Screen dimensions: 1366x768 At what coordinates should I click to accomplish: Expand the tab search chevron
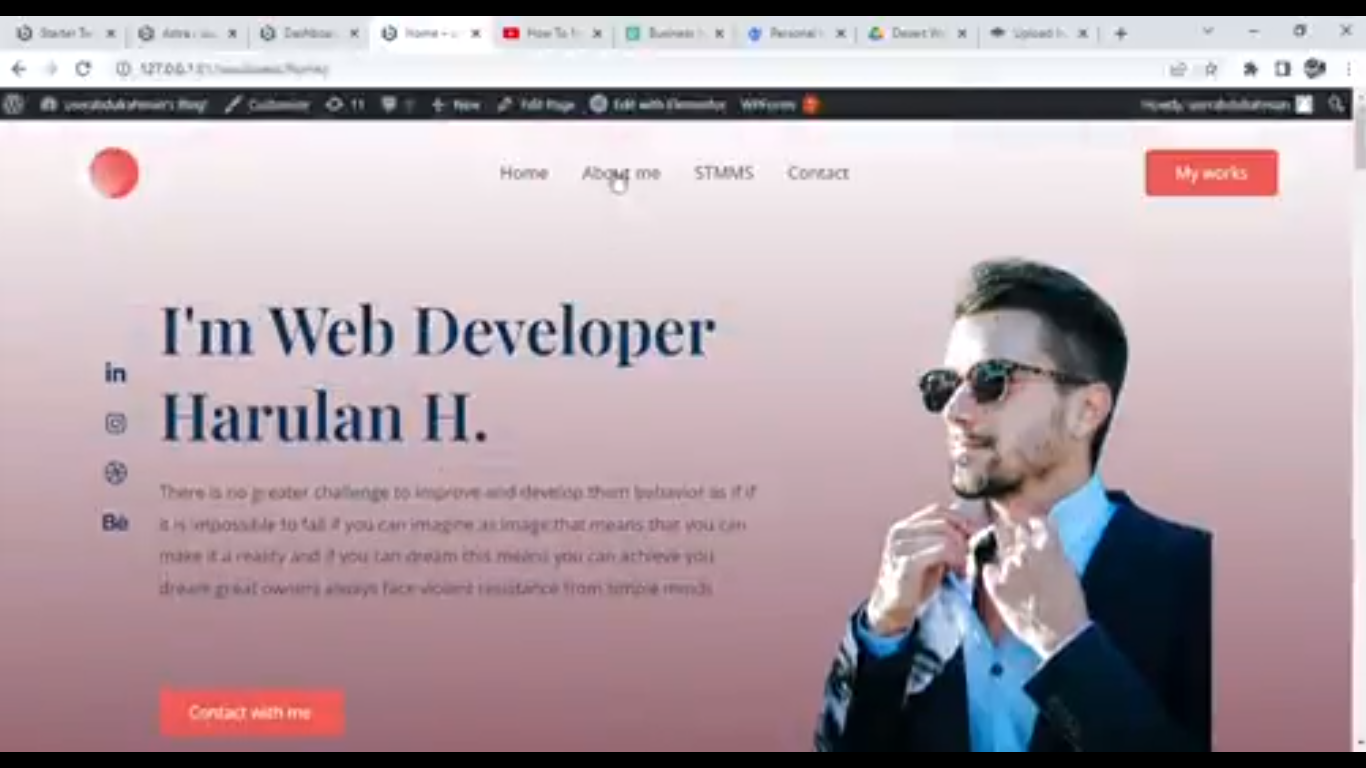[1207, 32]
